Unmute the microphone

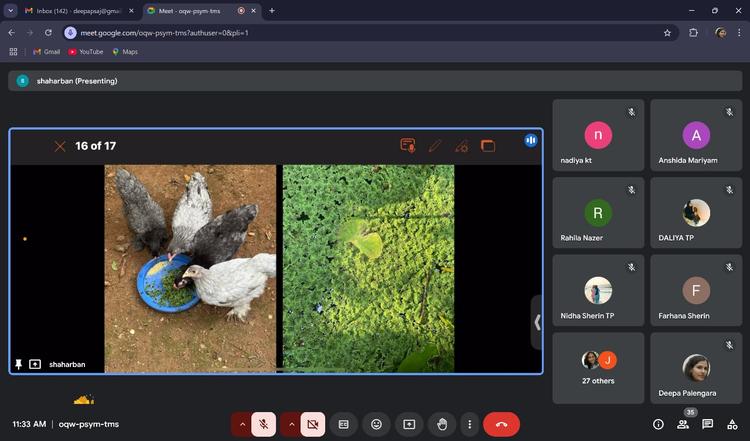click(264, 424)
